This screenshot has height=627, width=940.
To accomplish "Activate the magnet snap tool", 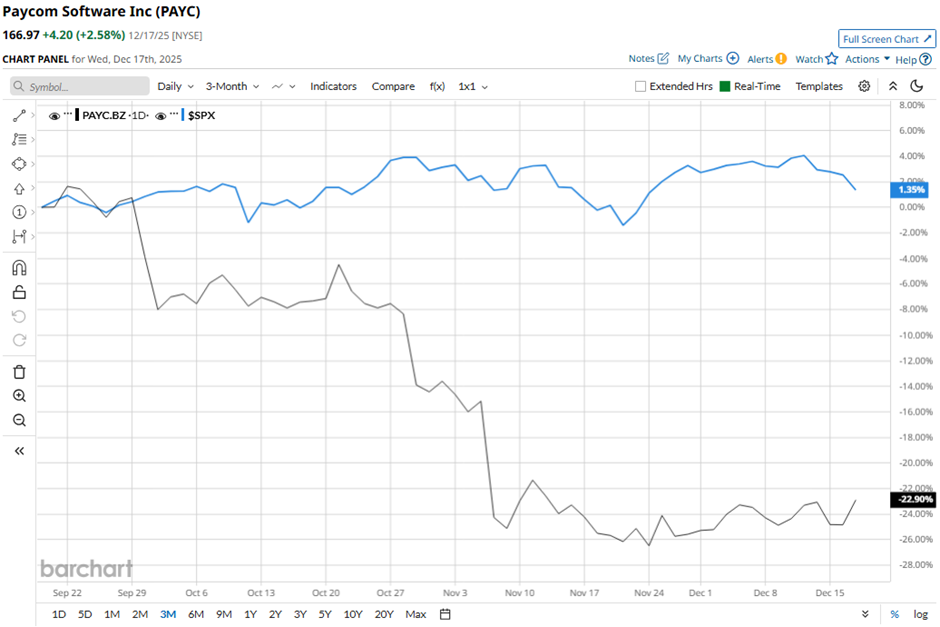I will point(19,268).
